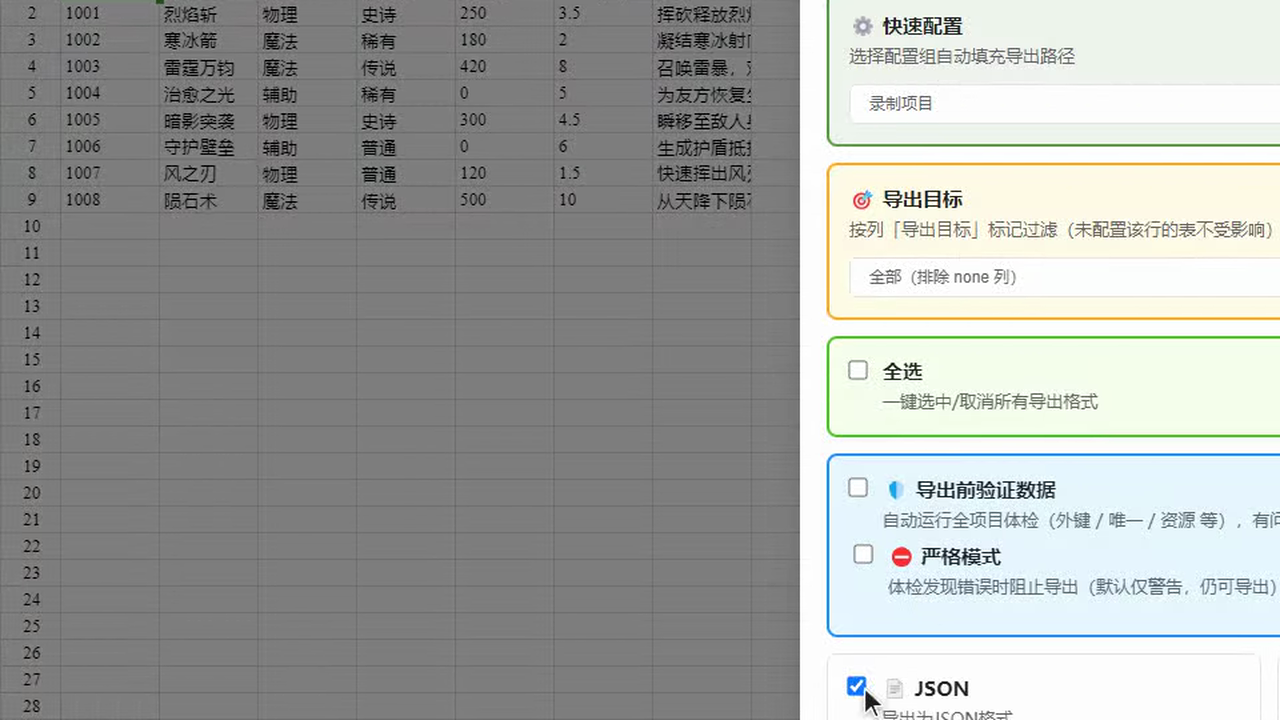Screen dimensions: 1280x720
Task: Enable the 全选 checkbox
Action: click(858, 370)
